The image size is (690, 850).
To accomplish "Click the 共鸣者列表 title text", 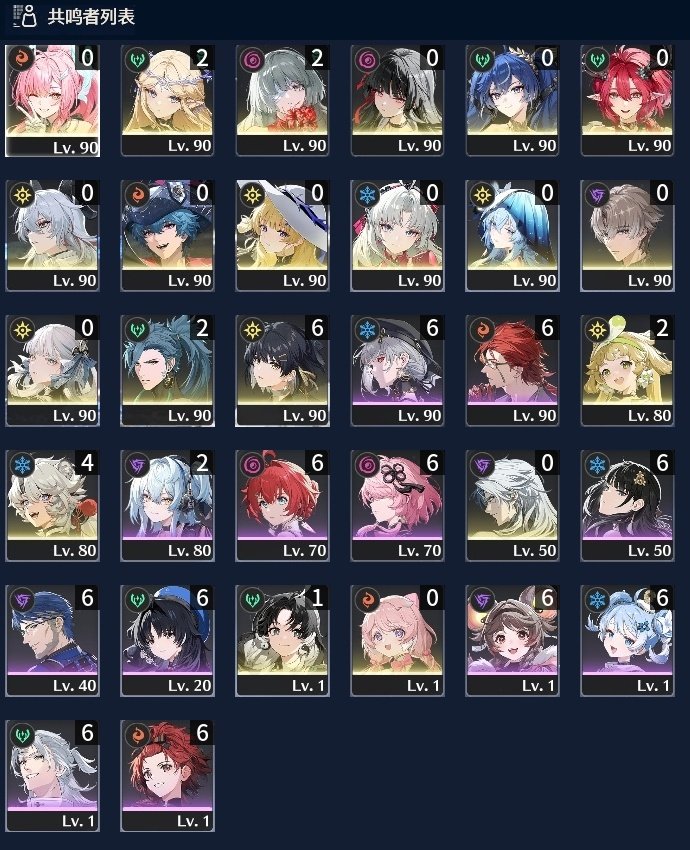I will pos(91,16).
